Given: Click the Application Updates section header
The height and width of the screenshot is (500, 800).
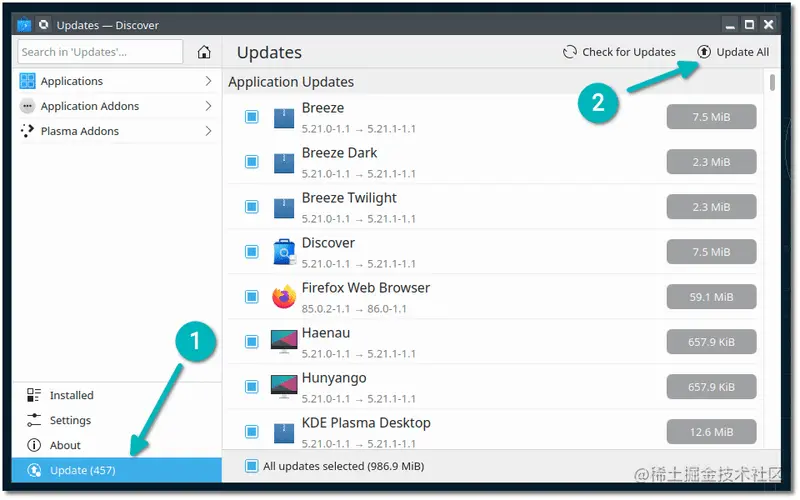Looking at the screenshot, I should [291, 82].
